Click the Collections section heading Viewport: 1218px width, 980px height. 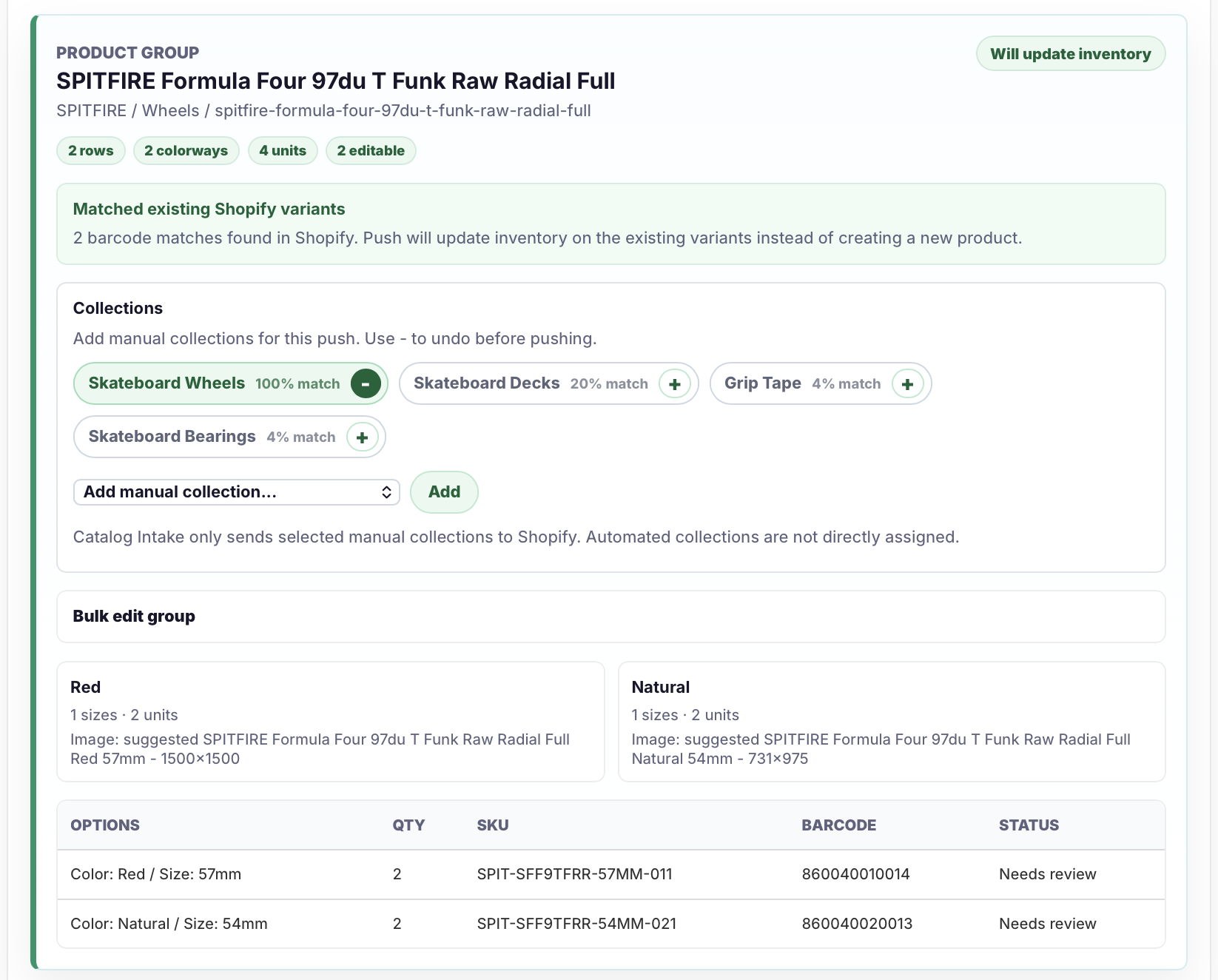pyautogui.click(x=118, y=309)
